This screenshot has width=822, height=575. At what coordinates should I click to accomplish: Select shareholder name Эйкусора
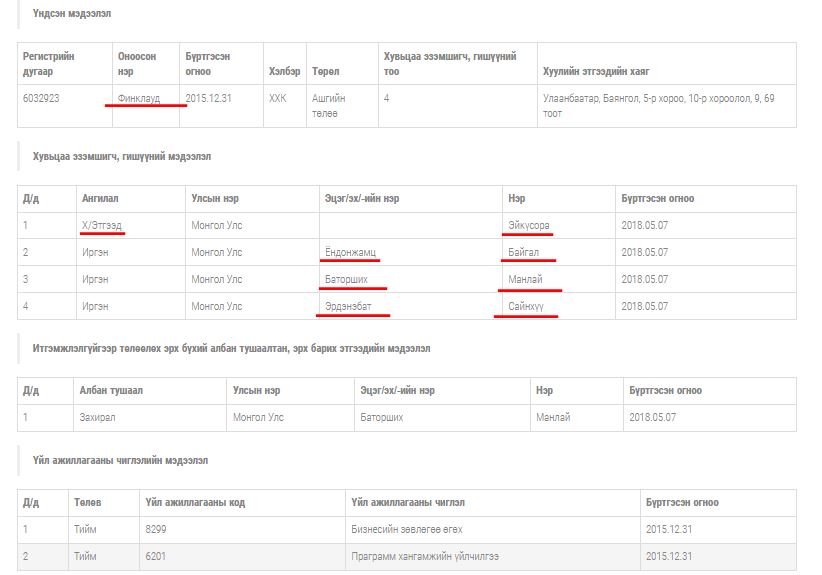tap(528, 226)
